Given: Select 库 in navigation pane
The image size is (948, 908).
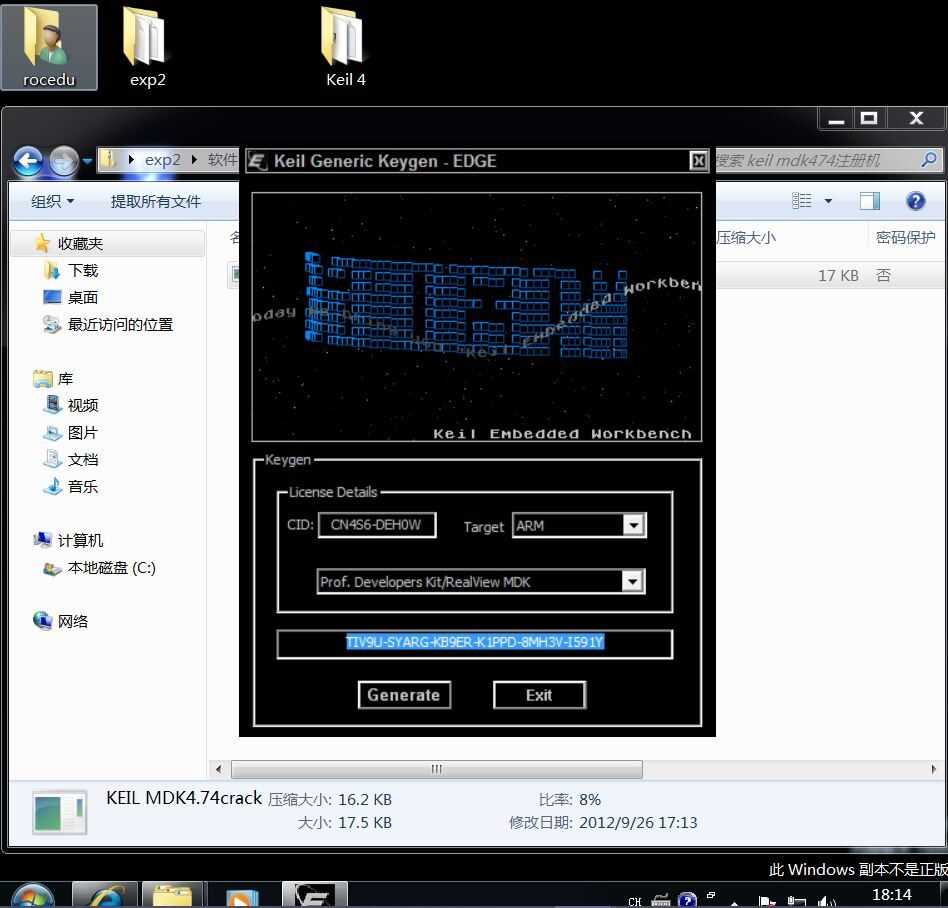Looking at the screenshot, I should point(65,379).
